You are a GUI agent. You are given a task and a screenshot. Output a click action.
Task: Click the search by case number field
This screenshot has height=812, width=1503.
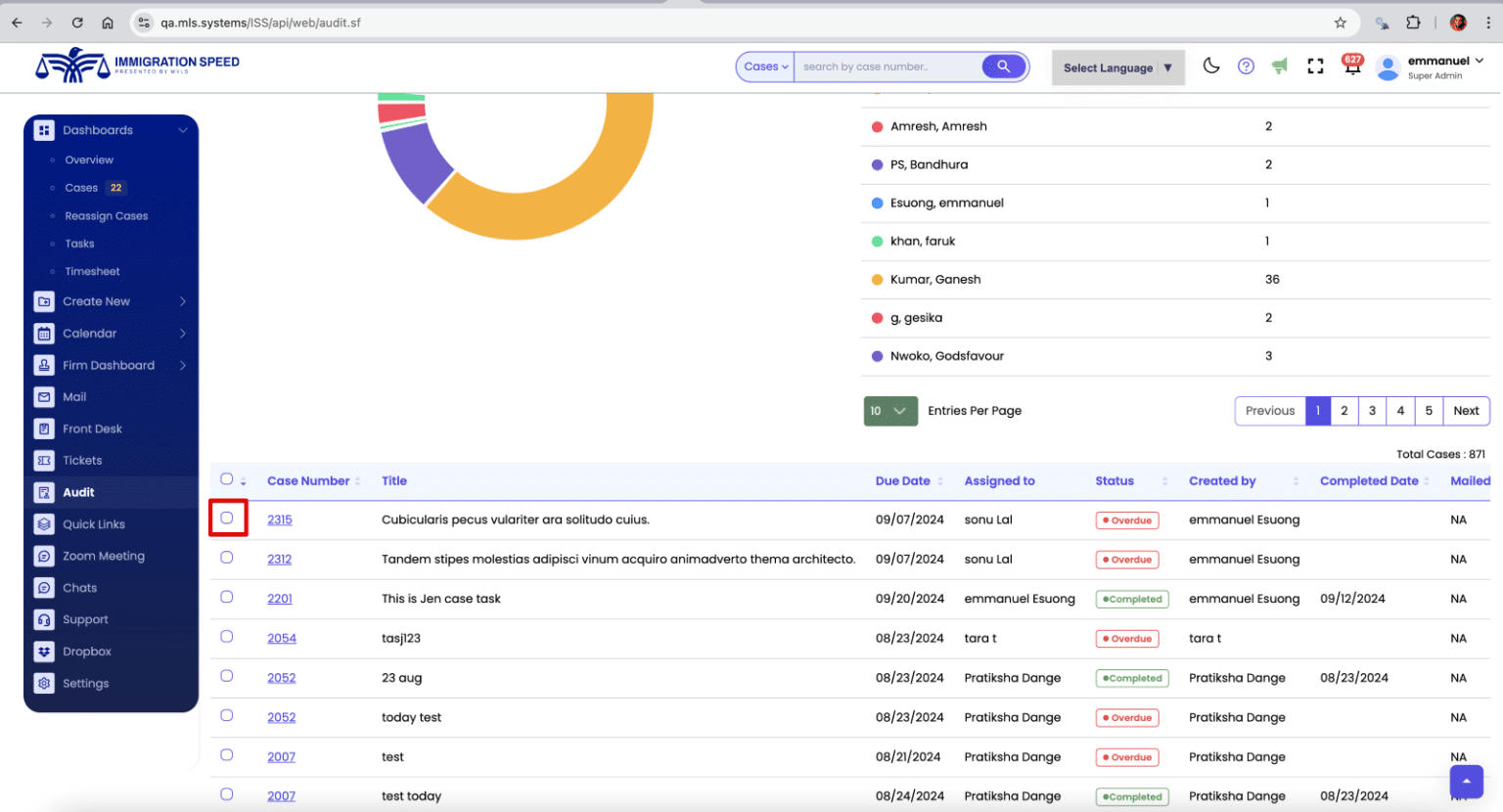[887, 67]
